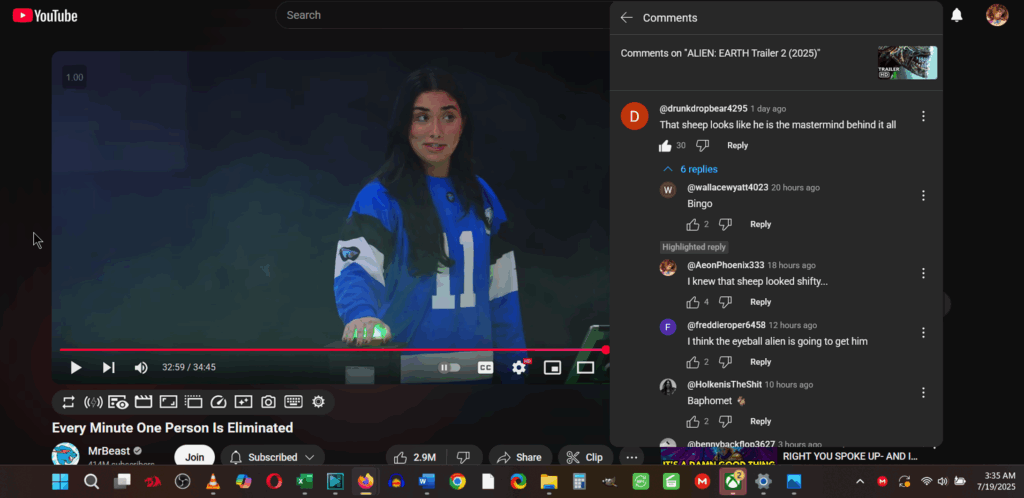The image size is (1024, 498).
Task: Take a screenshot with camera icon
Action: tap(268, 402)
